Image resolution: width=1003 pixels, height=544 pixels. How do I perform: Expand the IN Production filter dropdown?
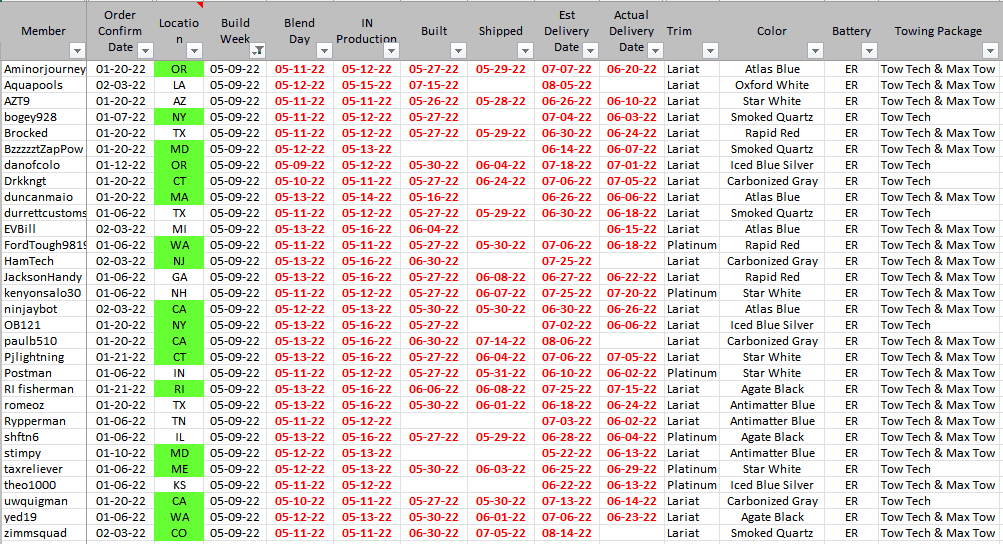pyautogui.click(x=393, y=50)
